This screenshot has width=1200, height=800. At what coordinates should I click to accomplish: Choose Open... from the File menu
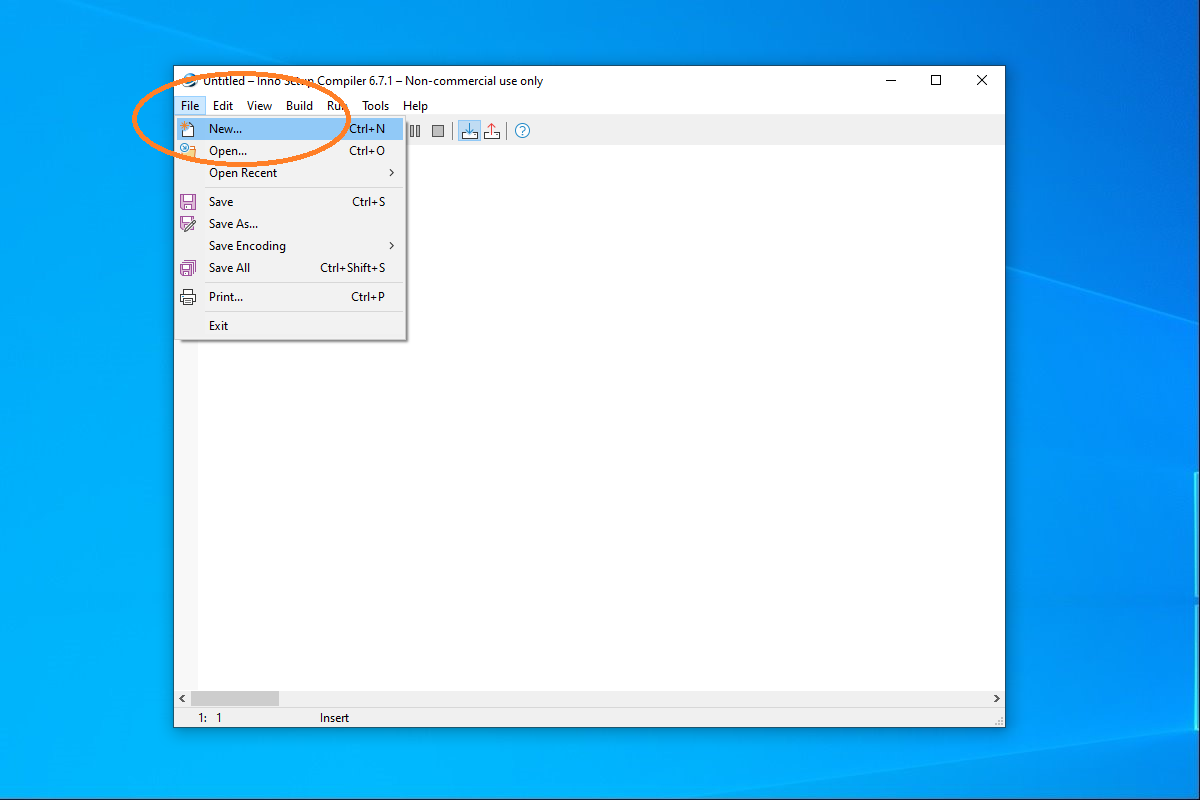[290, 151]
